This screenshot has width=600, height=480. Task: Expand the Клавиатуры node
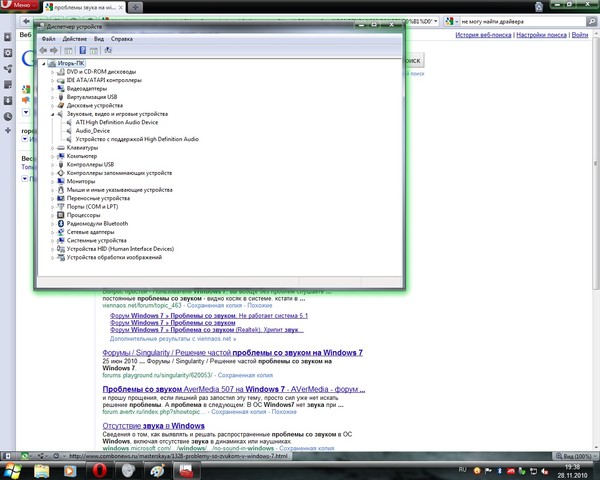point(52,148)
